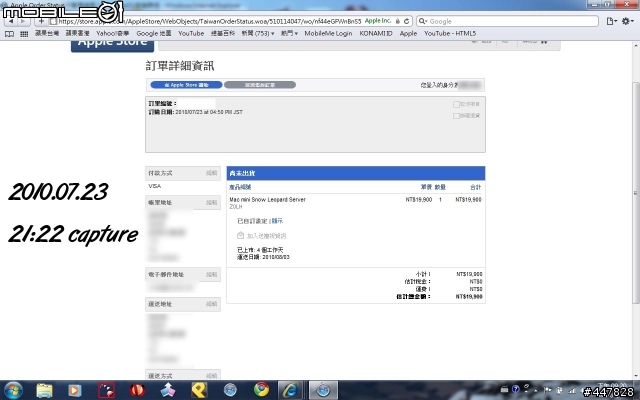Expand the 新聞 (753) bookmark folder
The width and height of the screenshot is (640, 400).
[258, 33]
